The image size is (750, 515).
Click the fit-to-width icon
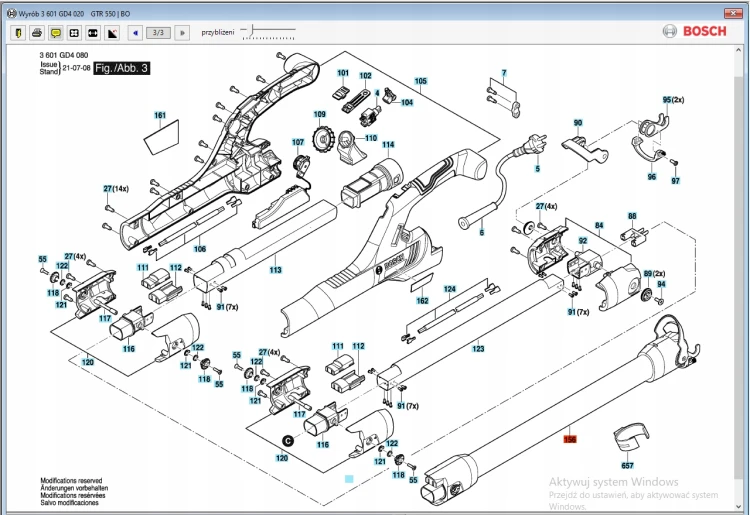93,33
